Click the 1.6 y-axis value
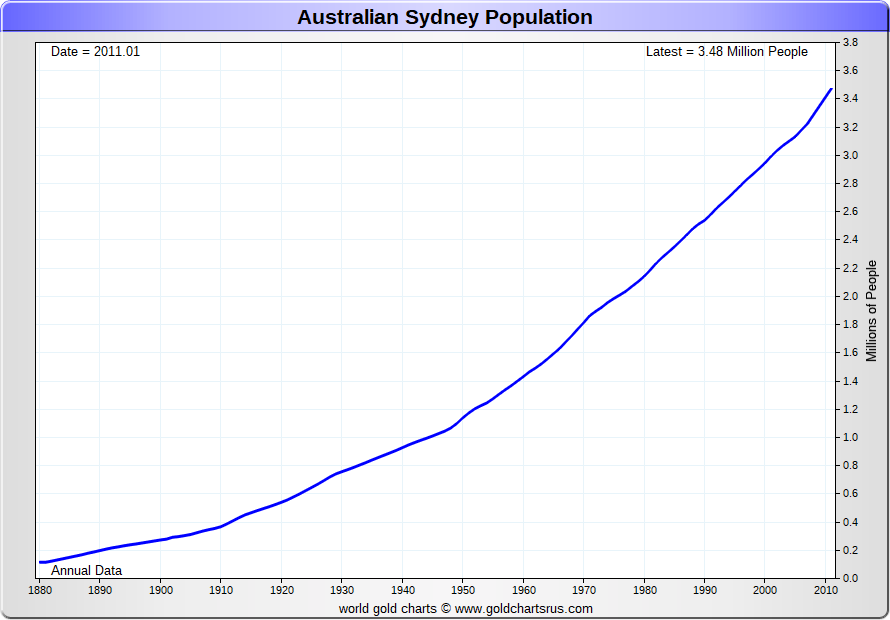 [850, 353]
